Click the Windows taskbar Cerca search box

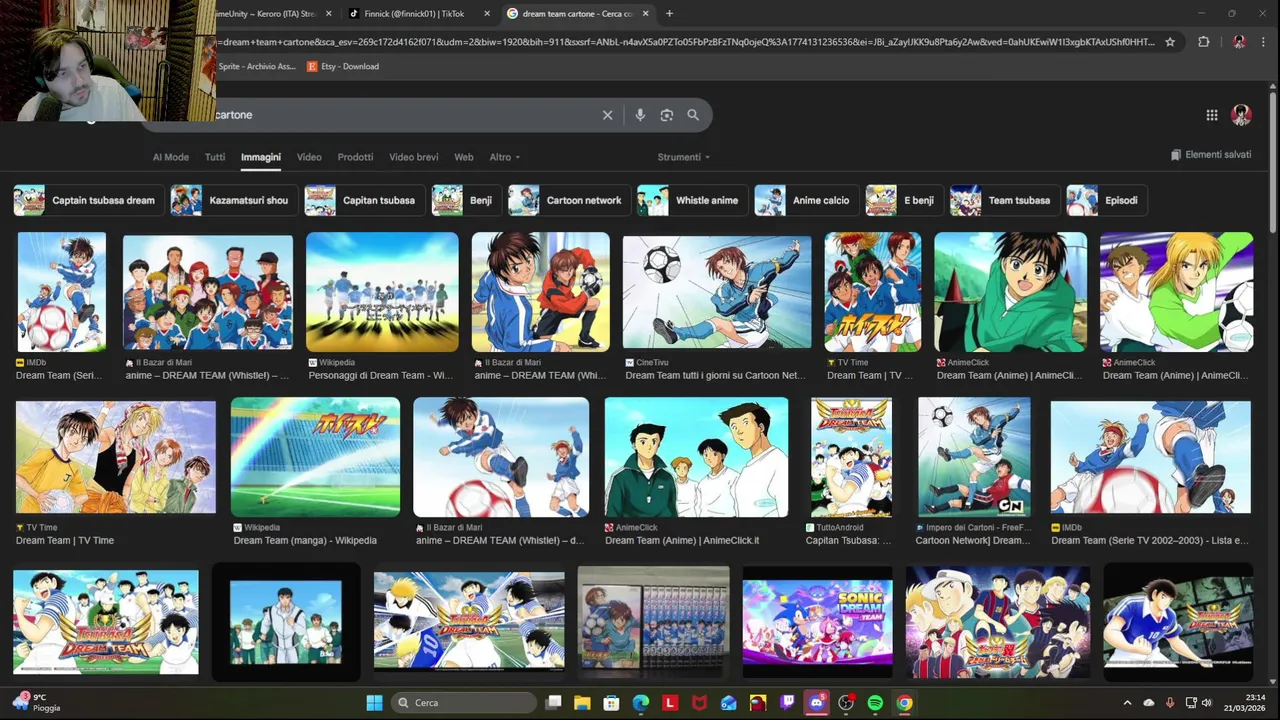point(464,703)
